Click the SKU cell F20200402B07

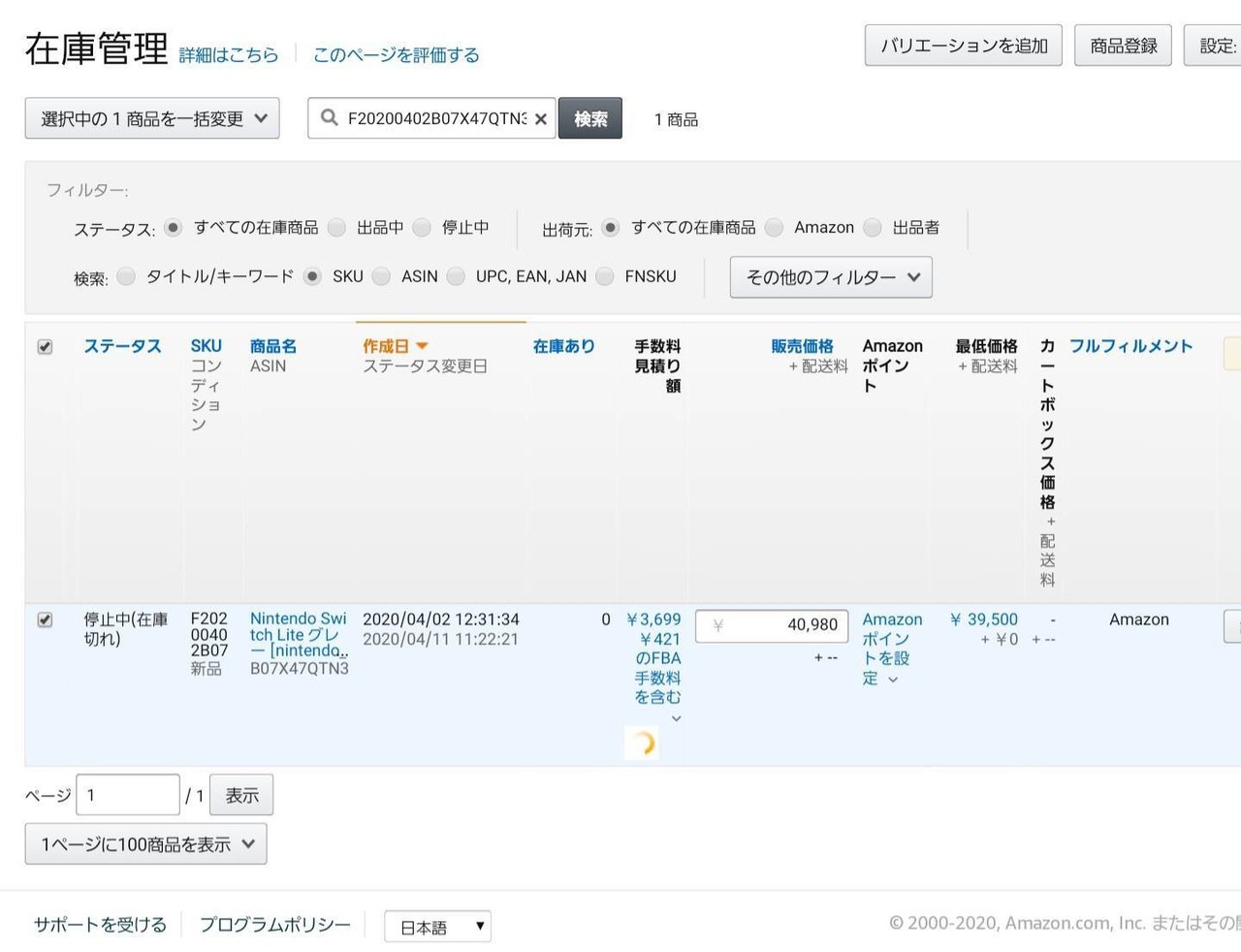[x=209, y=634]
